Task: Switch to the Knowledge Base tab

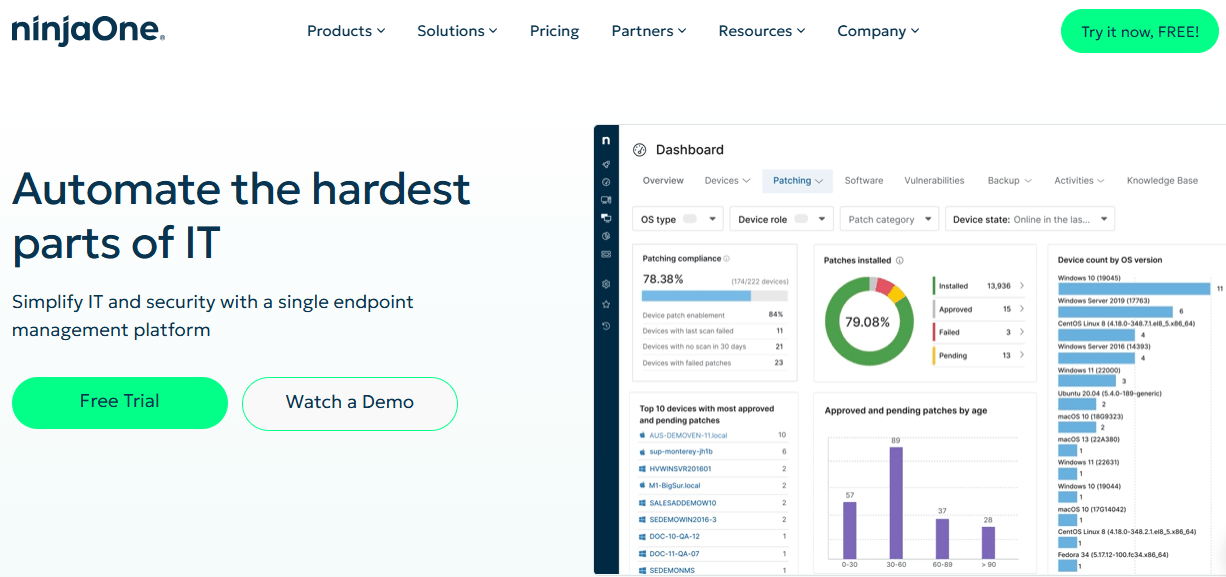Action: 1162,181
